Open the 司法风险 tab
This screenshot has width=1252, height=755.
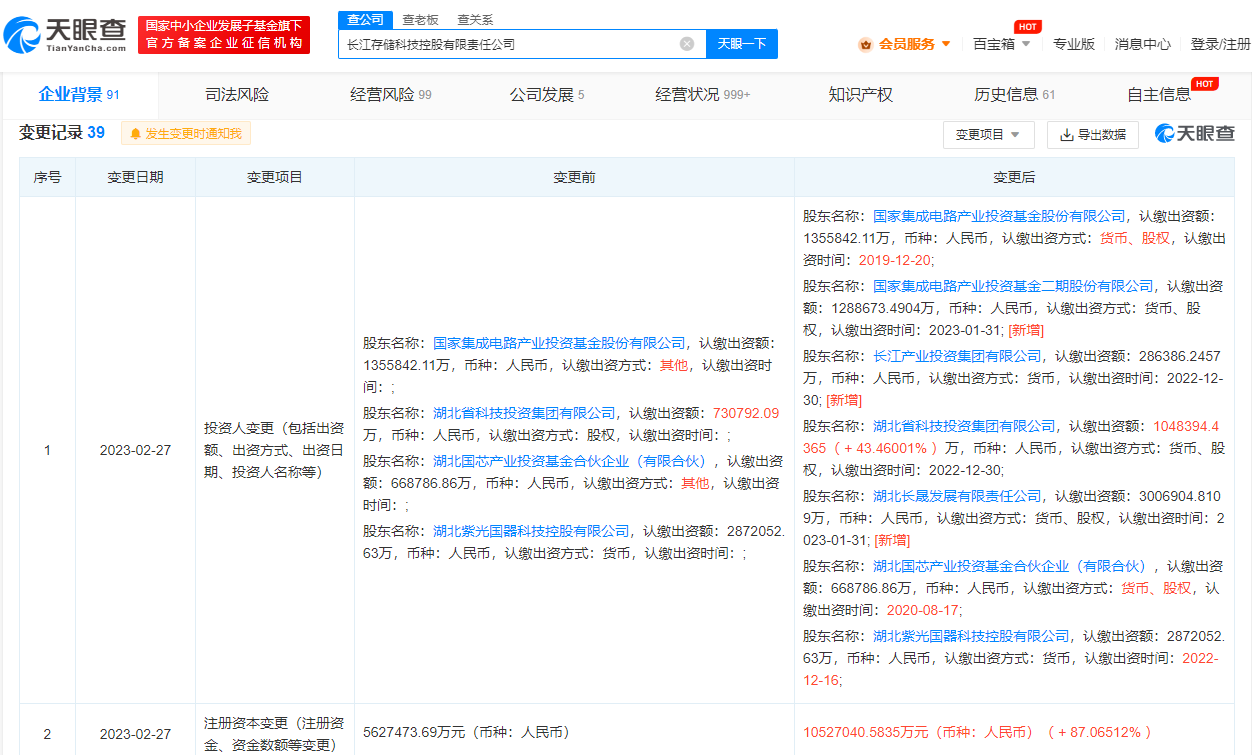[237, 95]
